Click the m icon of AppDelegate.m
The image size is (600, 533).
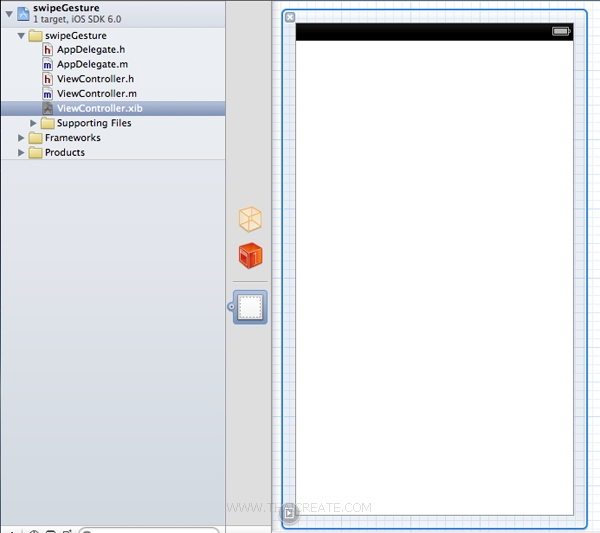pyautogui.click(x=47, y=64)
